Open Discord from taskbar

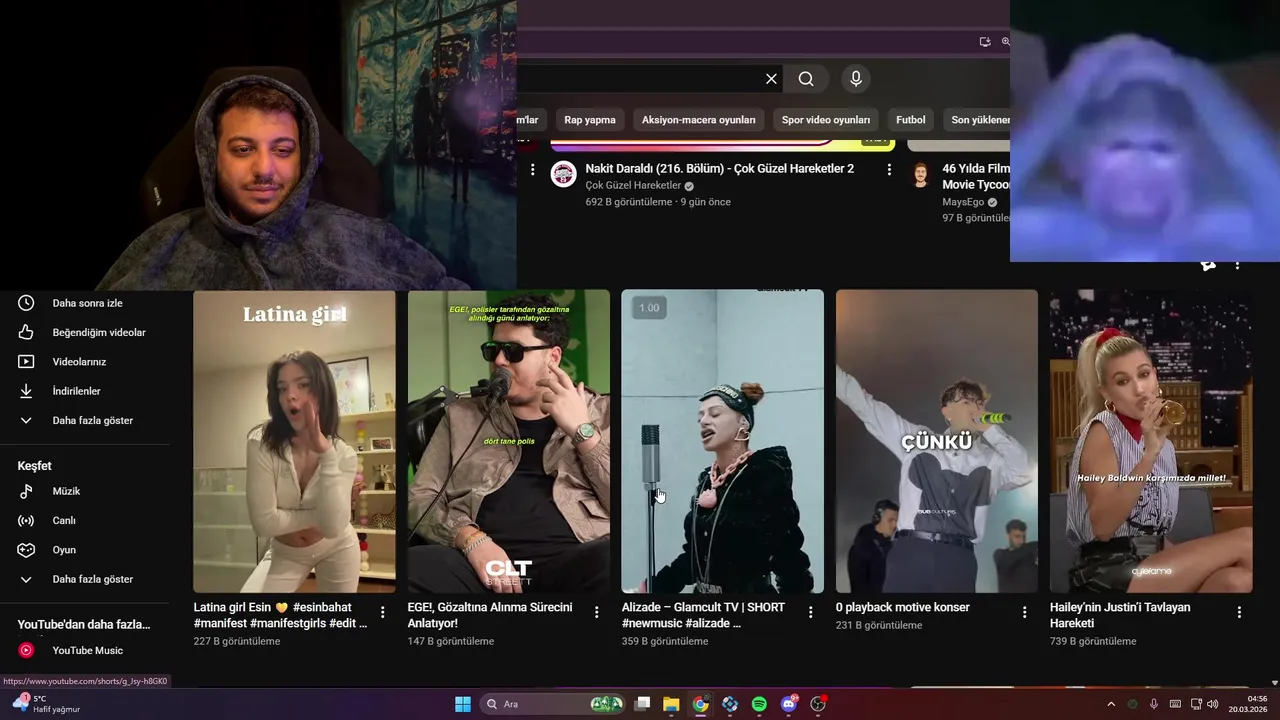tap(789, 704)
